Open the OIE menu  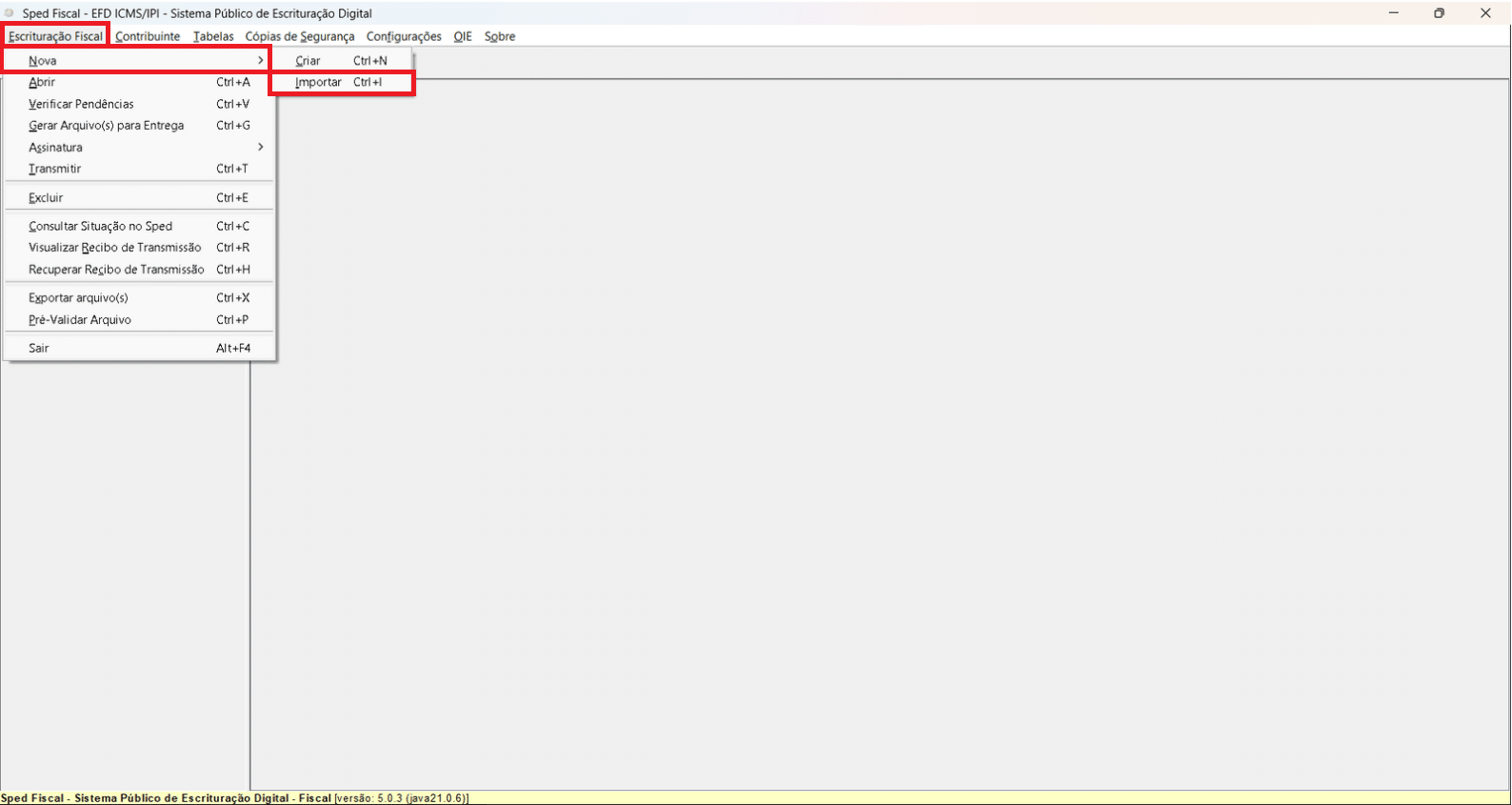463,36
